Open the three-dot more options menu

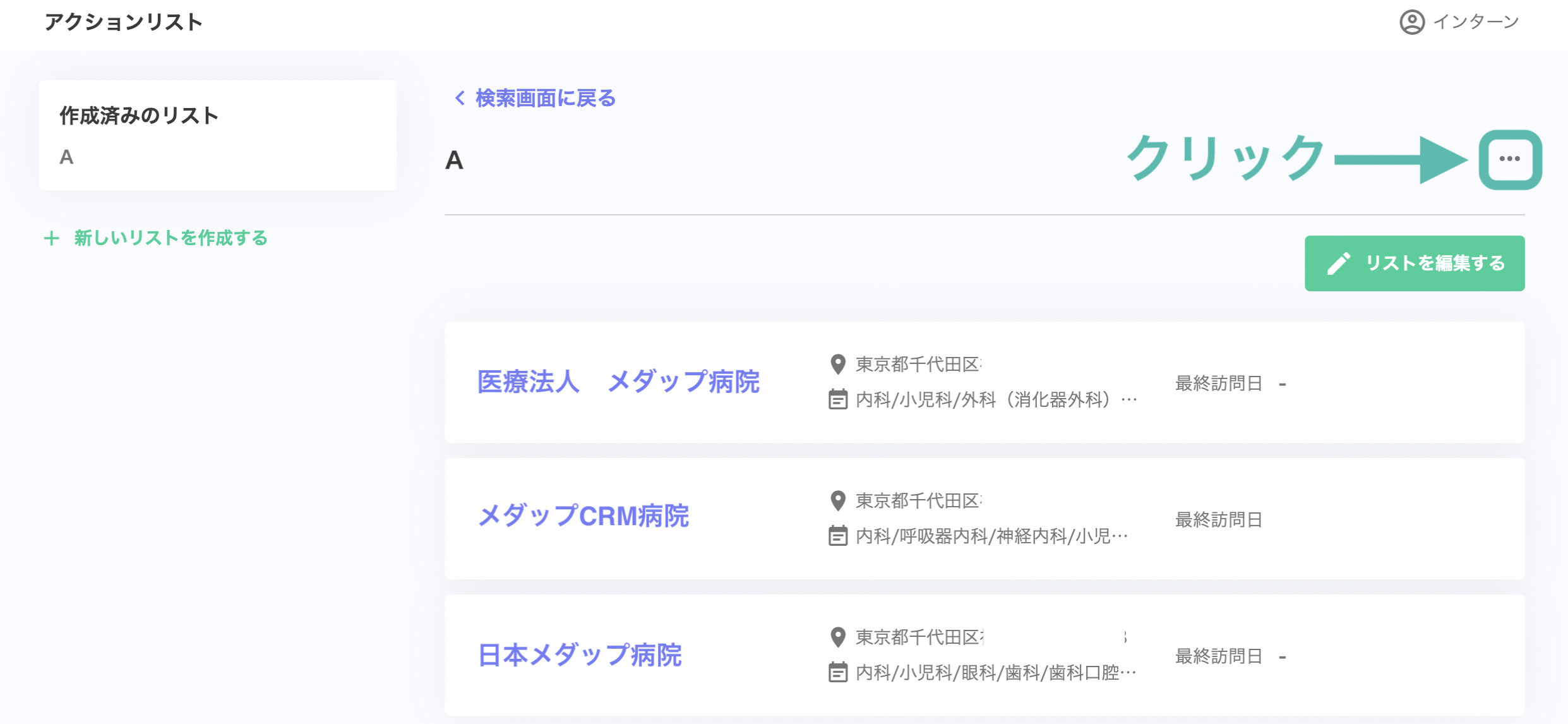[x=1510, y=159]
